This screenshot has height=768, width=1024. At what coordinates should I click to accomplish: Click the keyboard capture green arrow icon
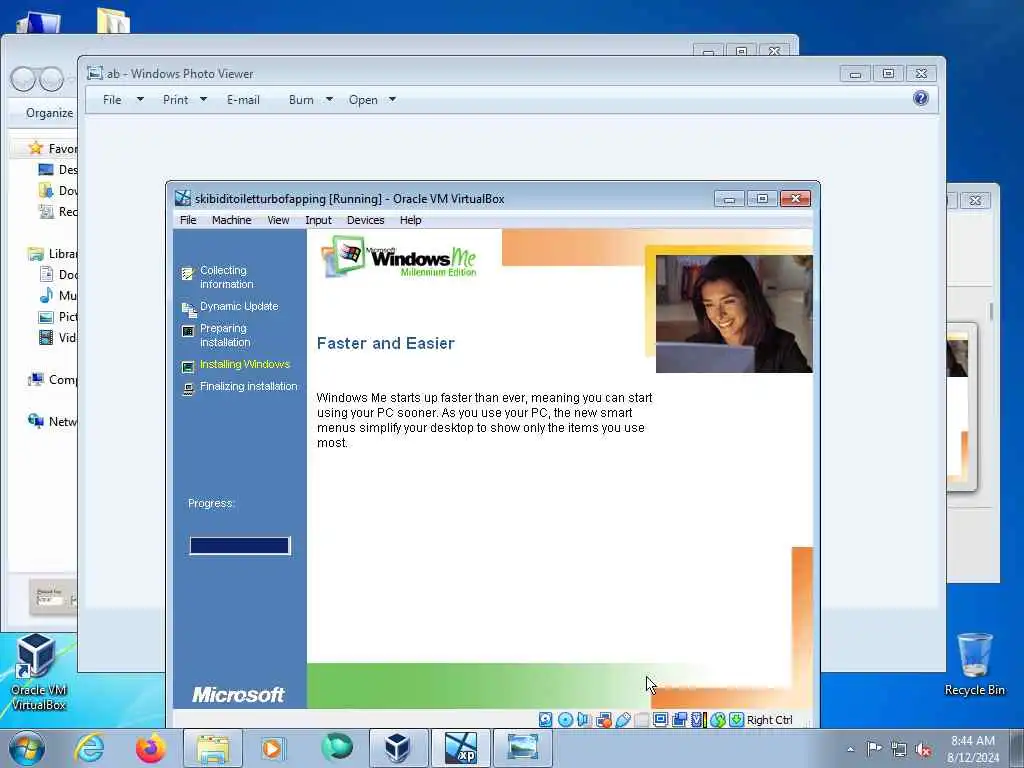736,720
